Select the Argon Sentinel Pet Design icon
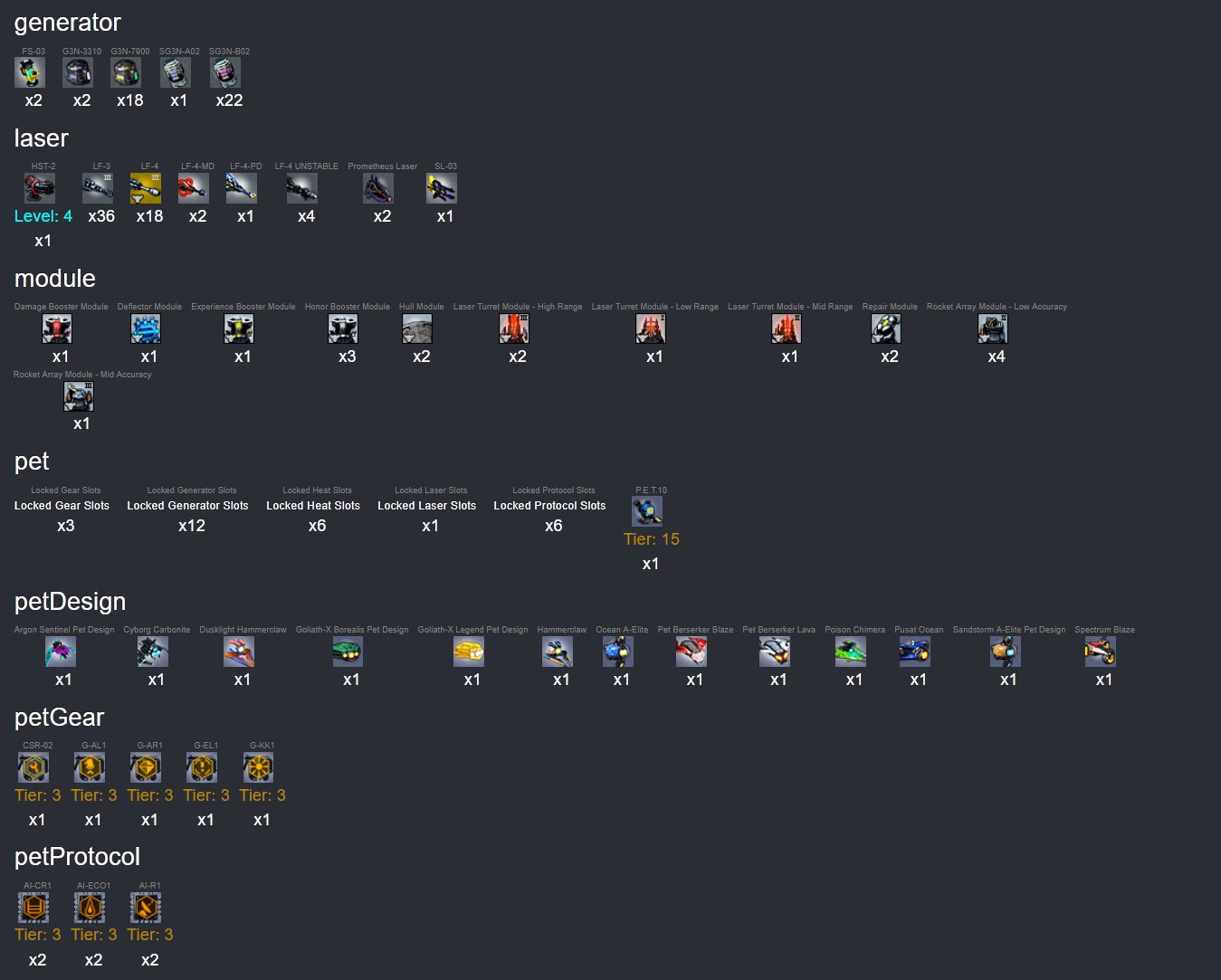This screenshot has height=980, width=1221. (x=61, y=652)
